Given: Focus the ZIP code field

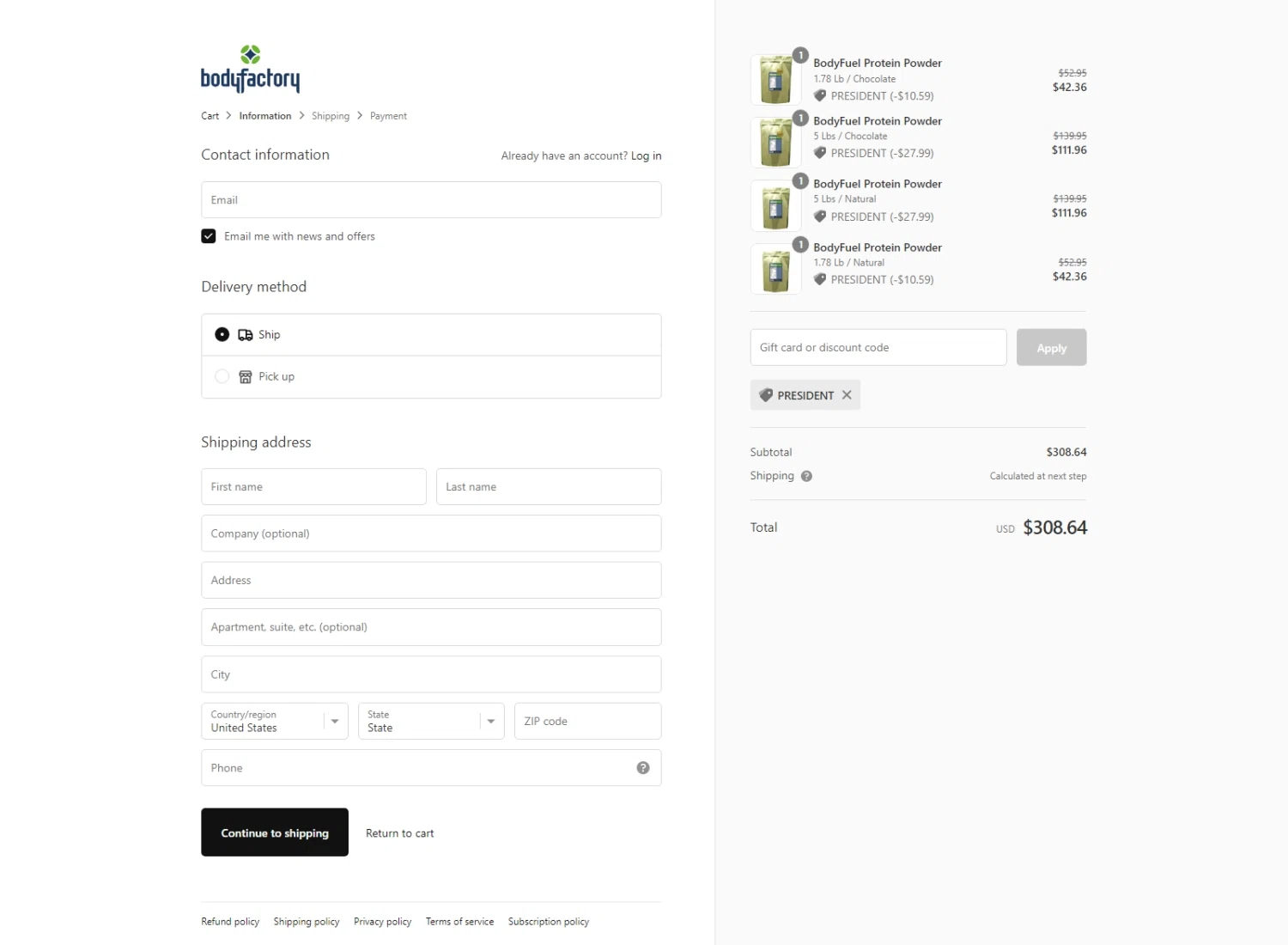Looking at the screenshot, I should click(x=588, y=722).
